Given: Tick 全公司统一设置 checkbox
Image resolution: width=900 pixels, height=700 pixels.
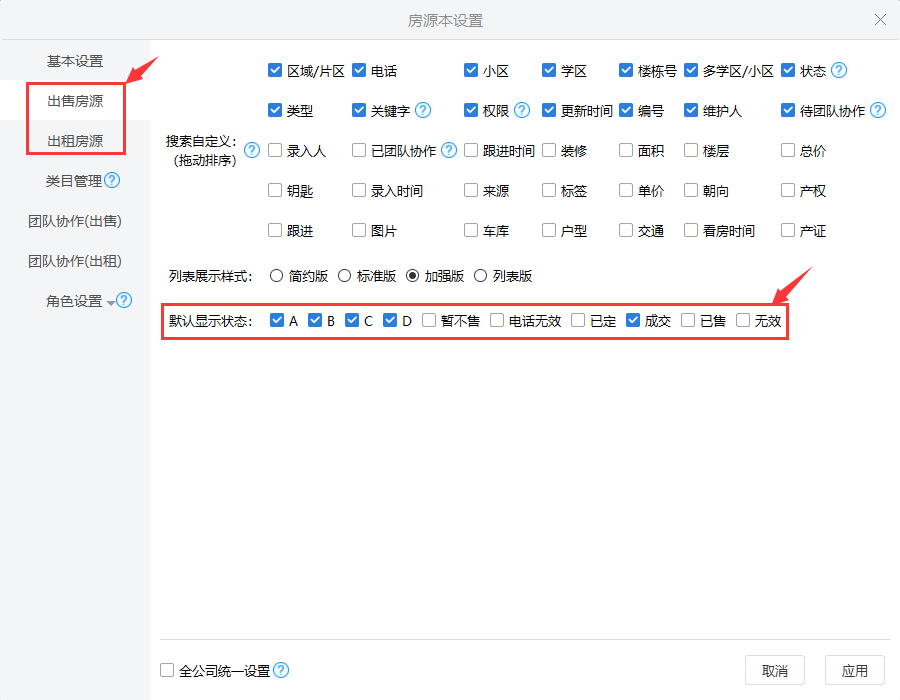Looking at the screenshot, I should [x=167, y=670].
